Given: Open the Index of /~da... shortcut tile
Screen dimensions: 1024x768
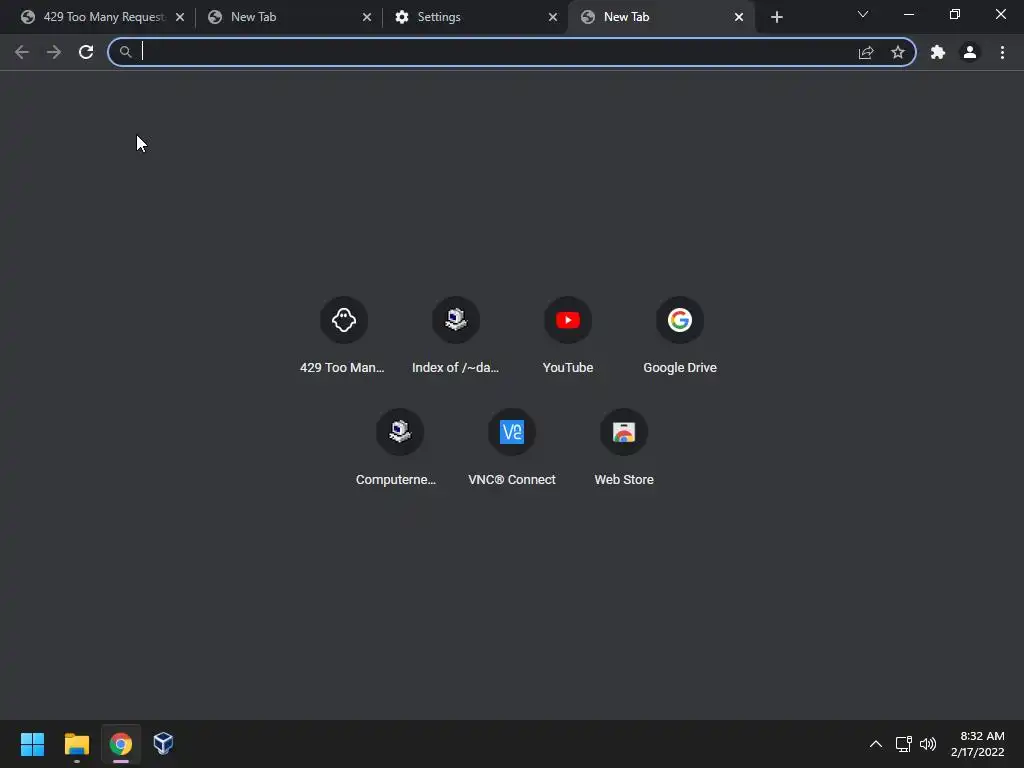Looking at the screenshot, I should pyautogui.click(x=455, y=336).
